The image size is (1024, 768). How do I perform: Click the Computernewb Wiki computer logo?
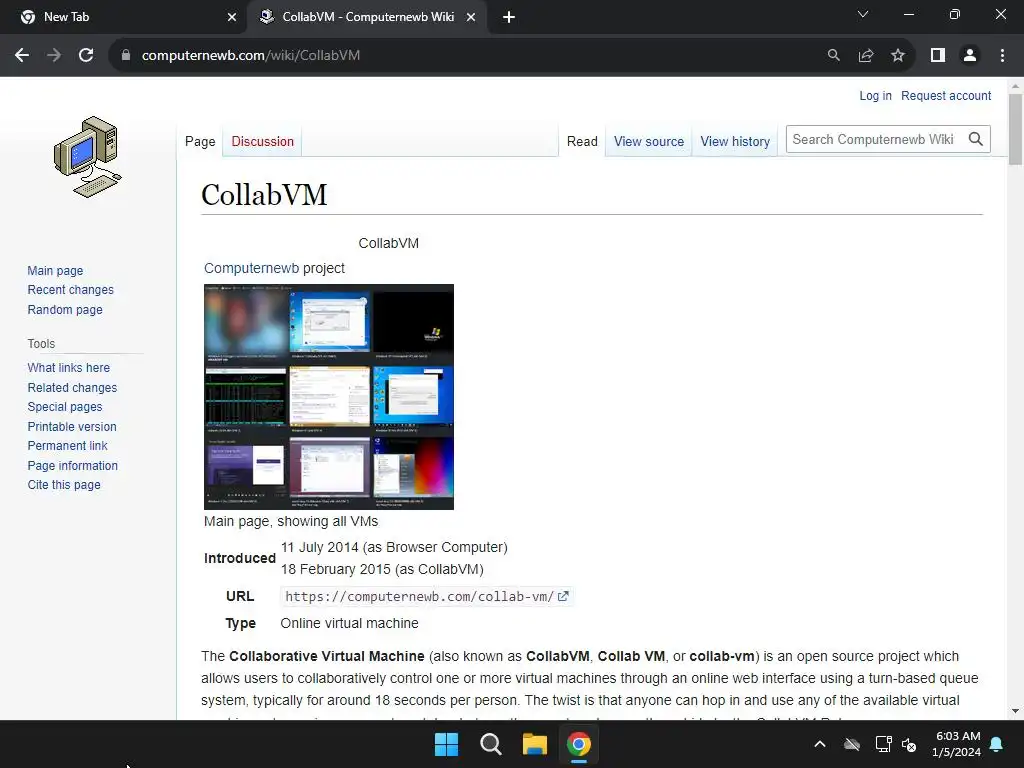tap(88, 157)
